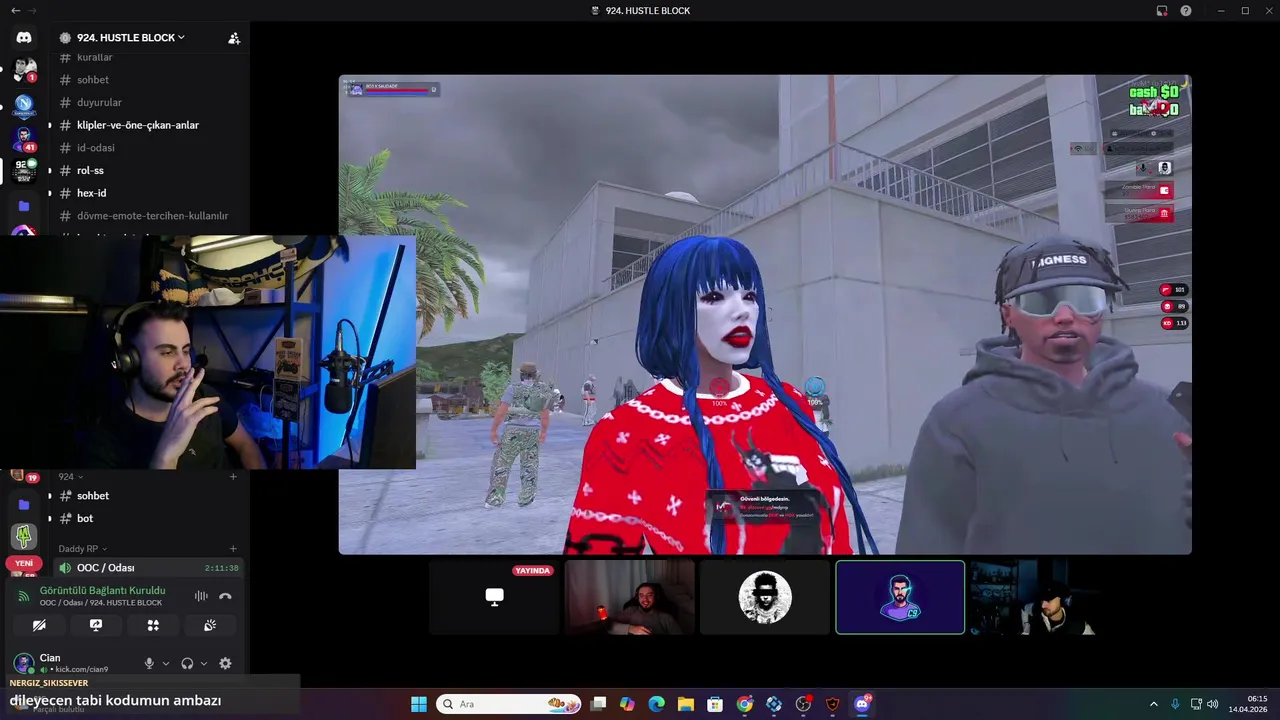Switch to Discord taskbar icon
Screen dimensions: 1280x720
click(x=862, y=704)
